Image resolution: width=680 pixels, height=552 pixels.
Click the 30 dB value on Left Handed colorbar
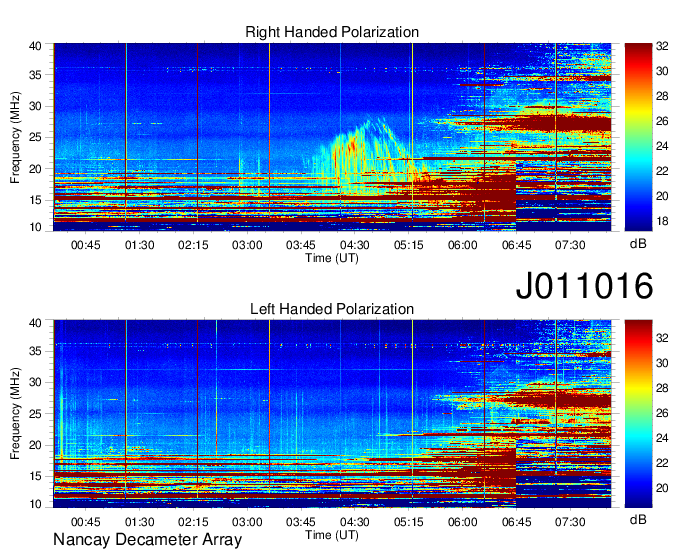[662, 363]
